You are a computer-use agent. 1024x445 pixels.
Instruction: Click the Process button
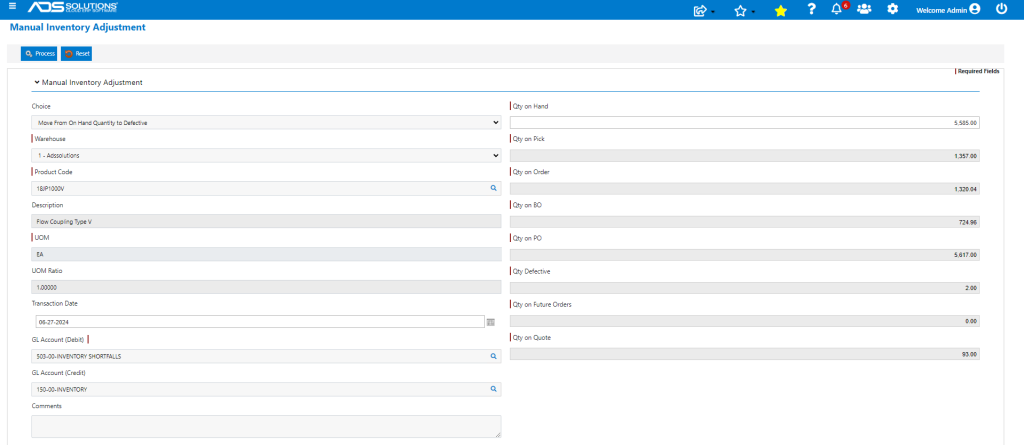coord(39,54)
